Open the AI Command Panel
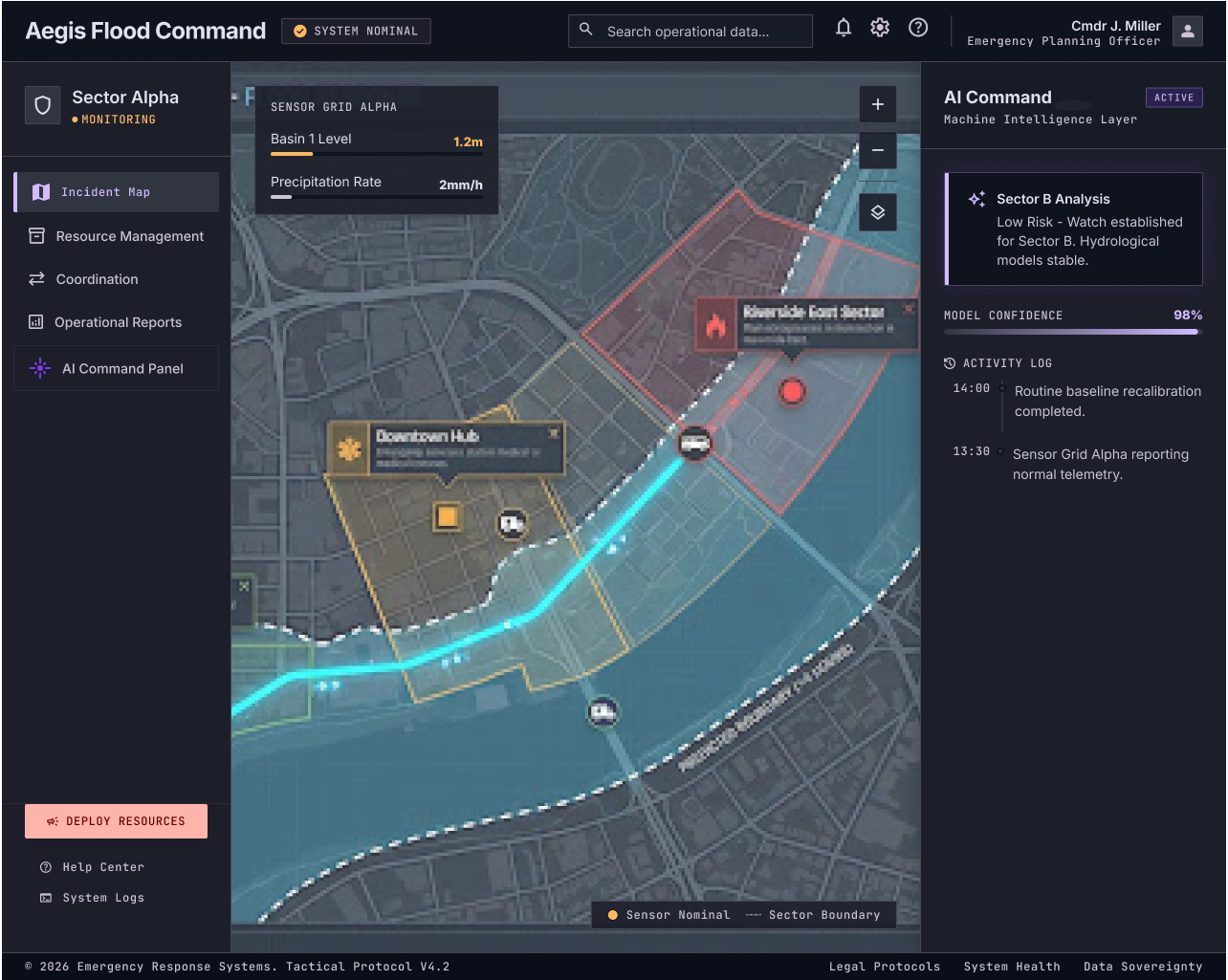 pos(117,368)
